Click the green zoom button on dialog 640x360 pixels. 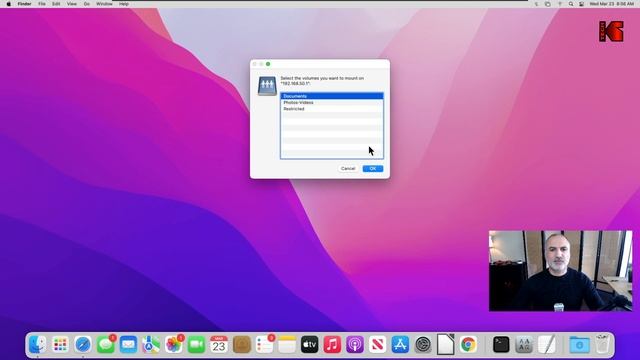[268, 64]
